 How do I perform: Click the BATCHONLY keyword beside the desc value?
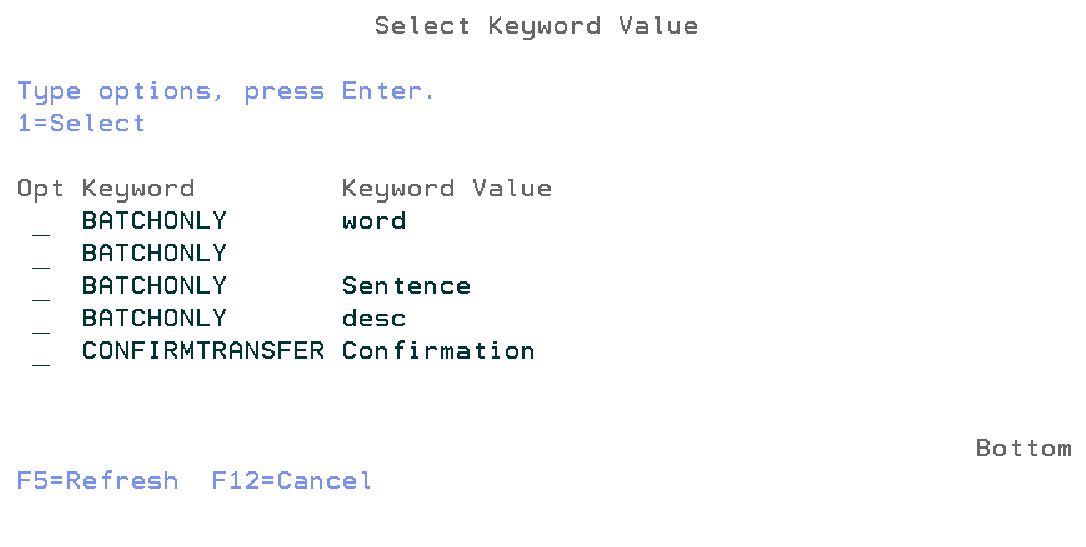point(154,319)
